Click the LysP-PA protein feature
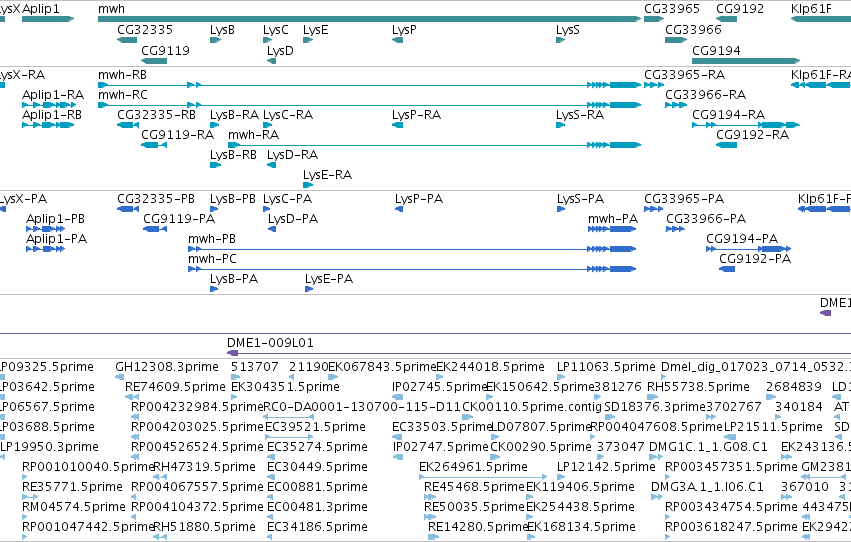The width and height of the screenshot is (851, 542). [x=399, y=209]
